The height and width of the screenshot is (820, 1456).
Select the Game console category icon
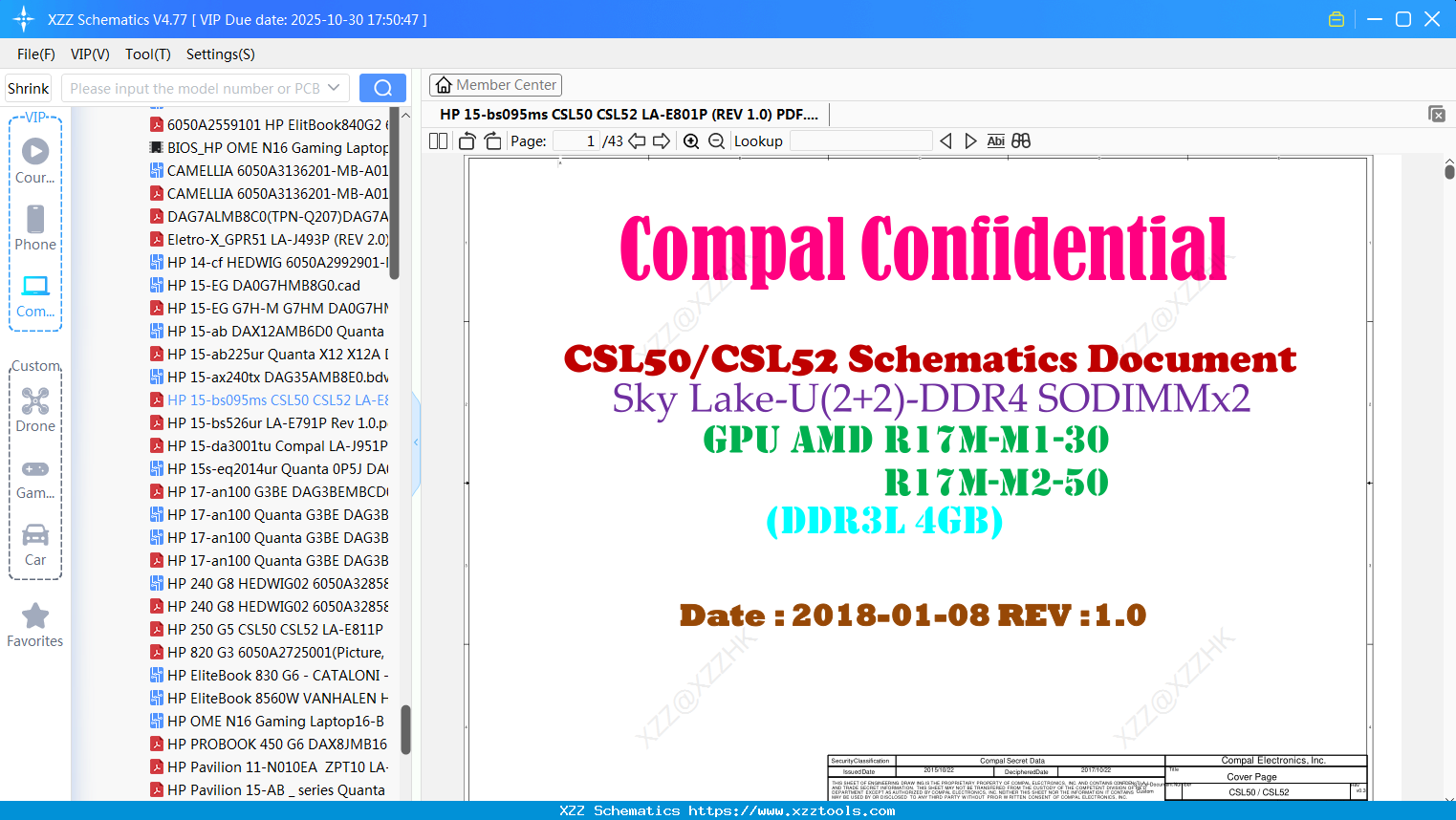pos(35,478)
